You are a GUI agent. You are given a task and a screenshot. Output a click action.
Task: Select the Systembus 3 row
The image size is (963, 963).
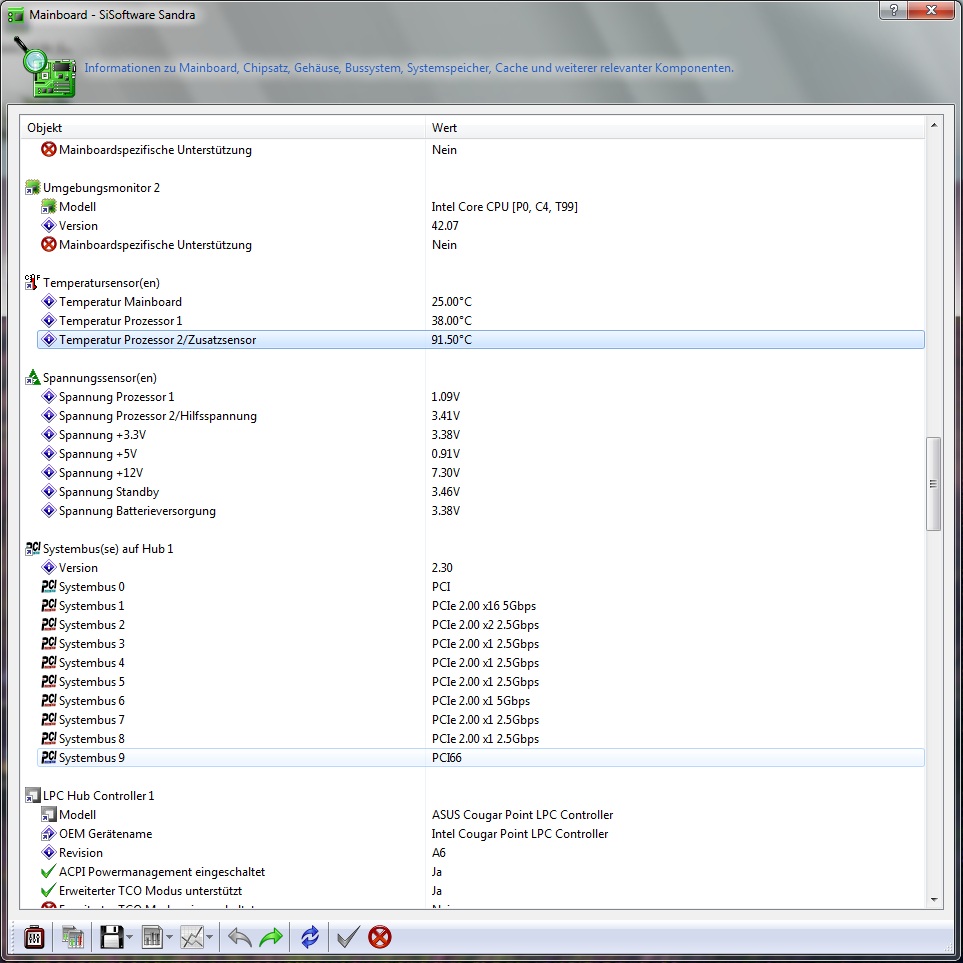[480, 644]
